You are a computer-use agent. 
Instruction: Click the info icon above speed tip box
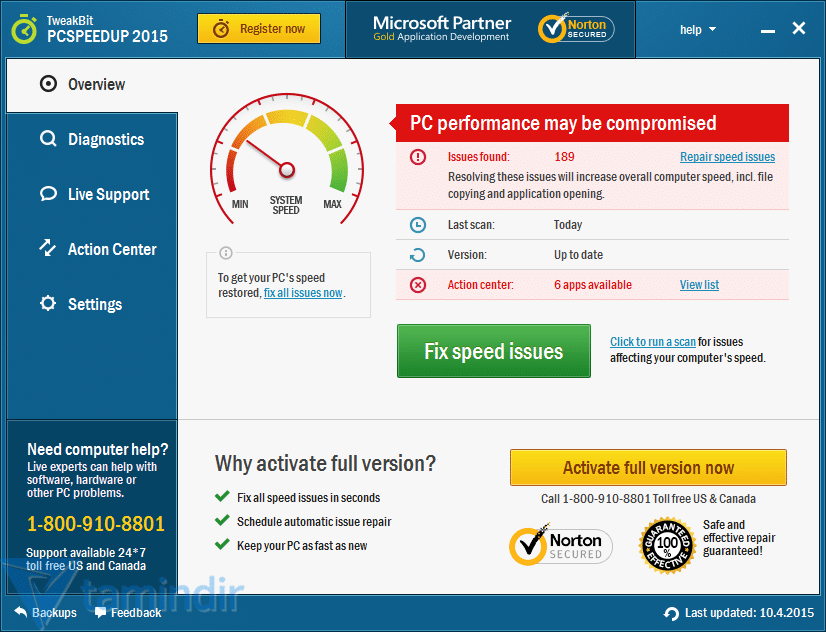pos(225,253)
